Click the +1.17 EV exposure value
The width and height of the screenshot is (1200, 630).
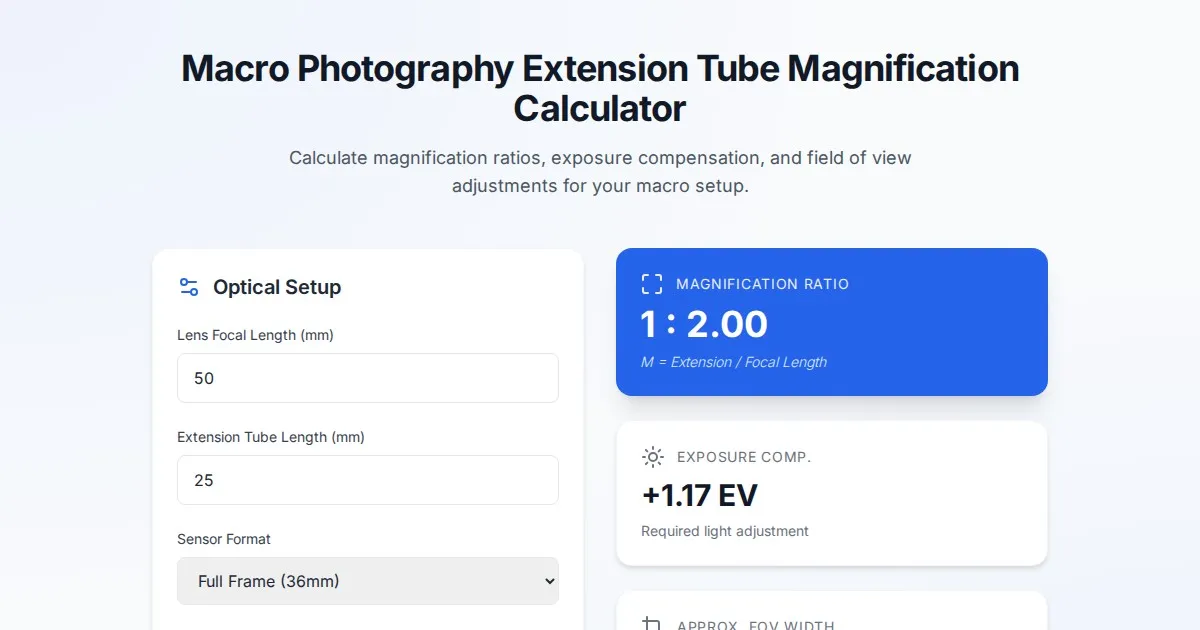click(x=699, y=495)
